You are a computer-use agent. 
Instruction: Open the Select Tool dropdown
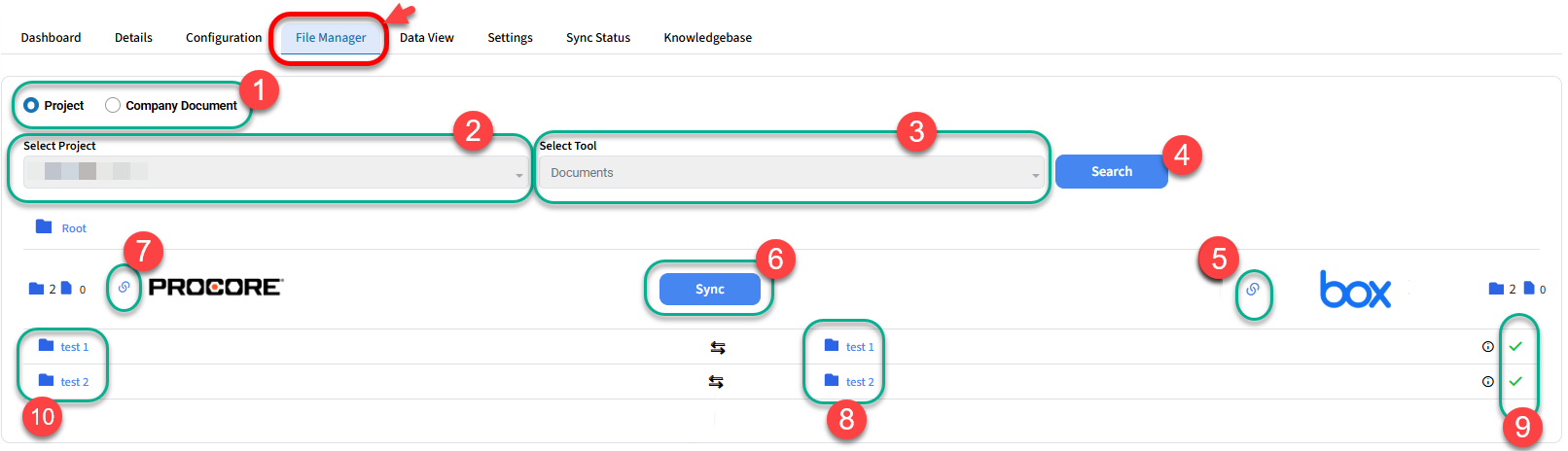click(792, 173)
